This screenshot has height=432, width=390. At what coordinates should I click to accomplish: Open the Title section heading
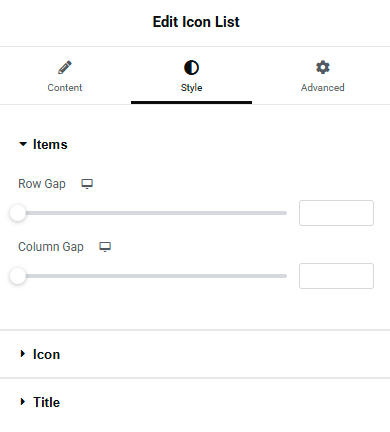(46, 402)
